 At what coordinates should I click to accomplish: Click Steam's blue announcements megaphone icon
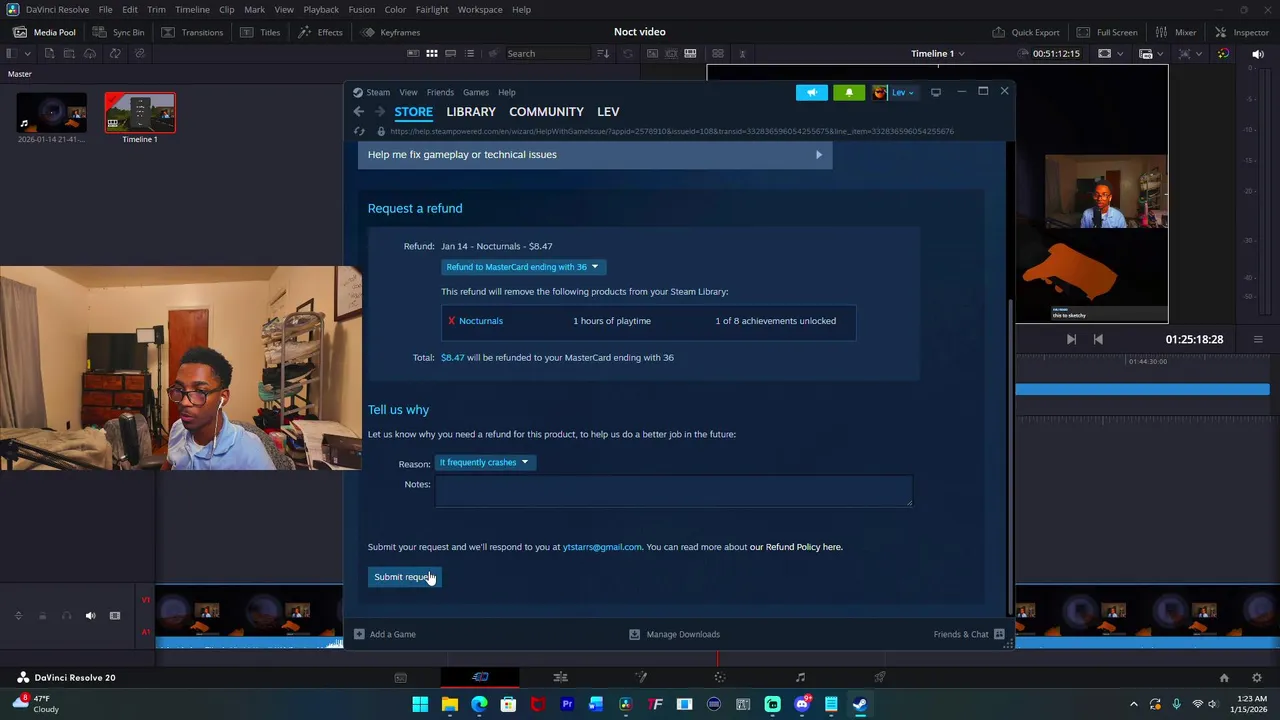812,92
